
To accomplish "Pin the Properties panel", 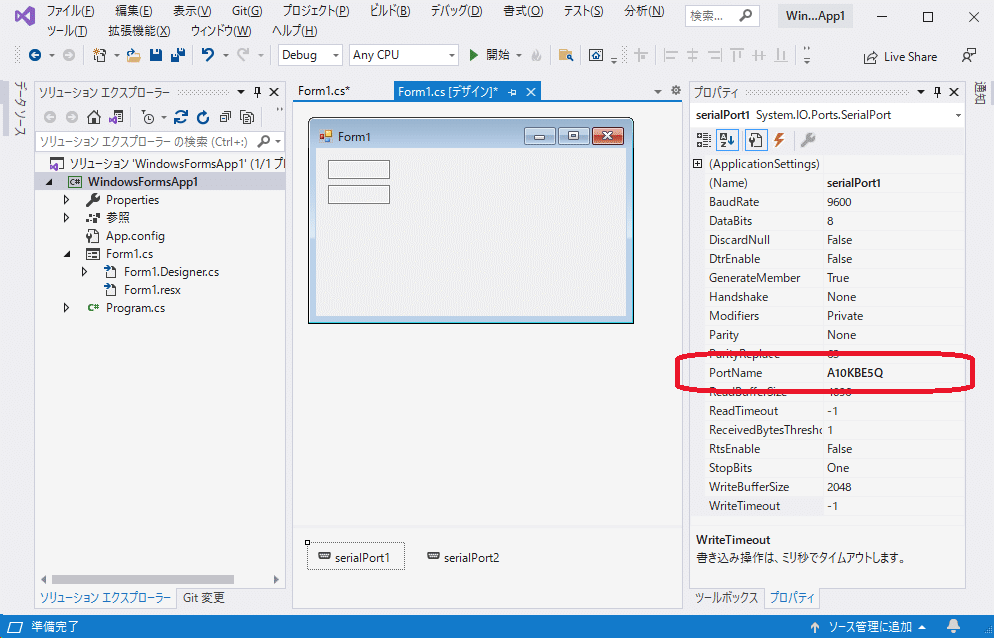I will [938, 93].
